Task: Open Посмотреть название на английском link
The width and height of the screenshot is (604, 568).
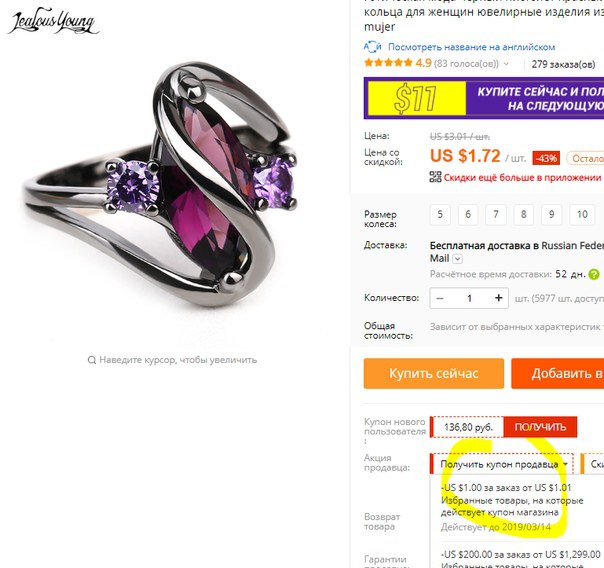Action: [471, 47]
